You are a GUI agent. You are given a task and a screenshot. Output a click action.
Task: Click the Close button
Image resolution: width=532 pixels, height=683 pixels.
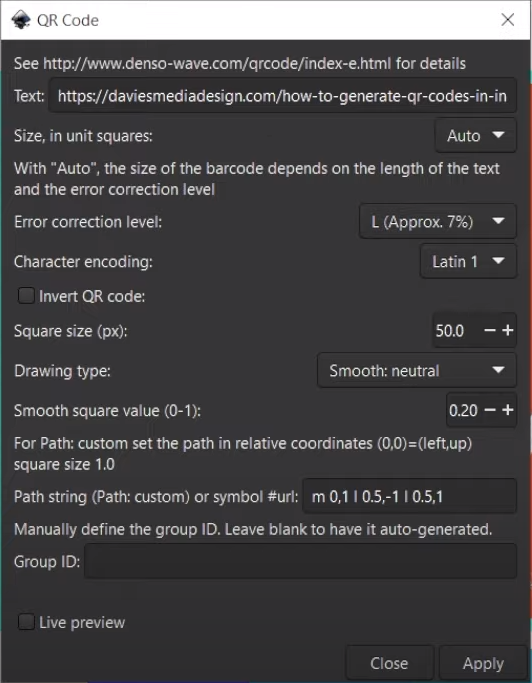click(389, 663)
